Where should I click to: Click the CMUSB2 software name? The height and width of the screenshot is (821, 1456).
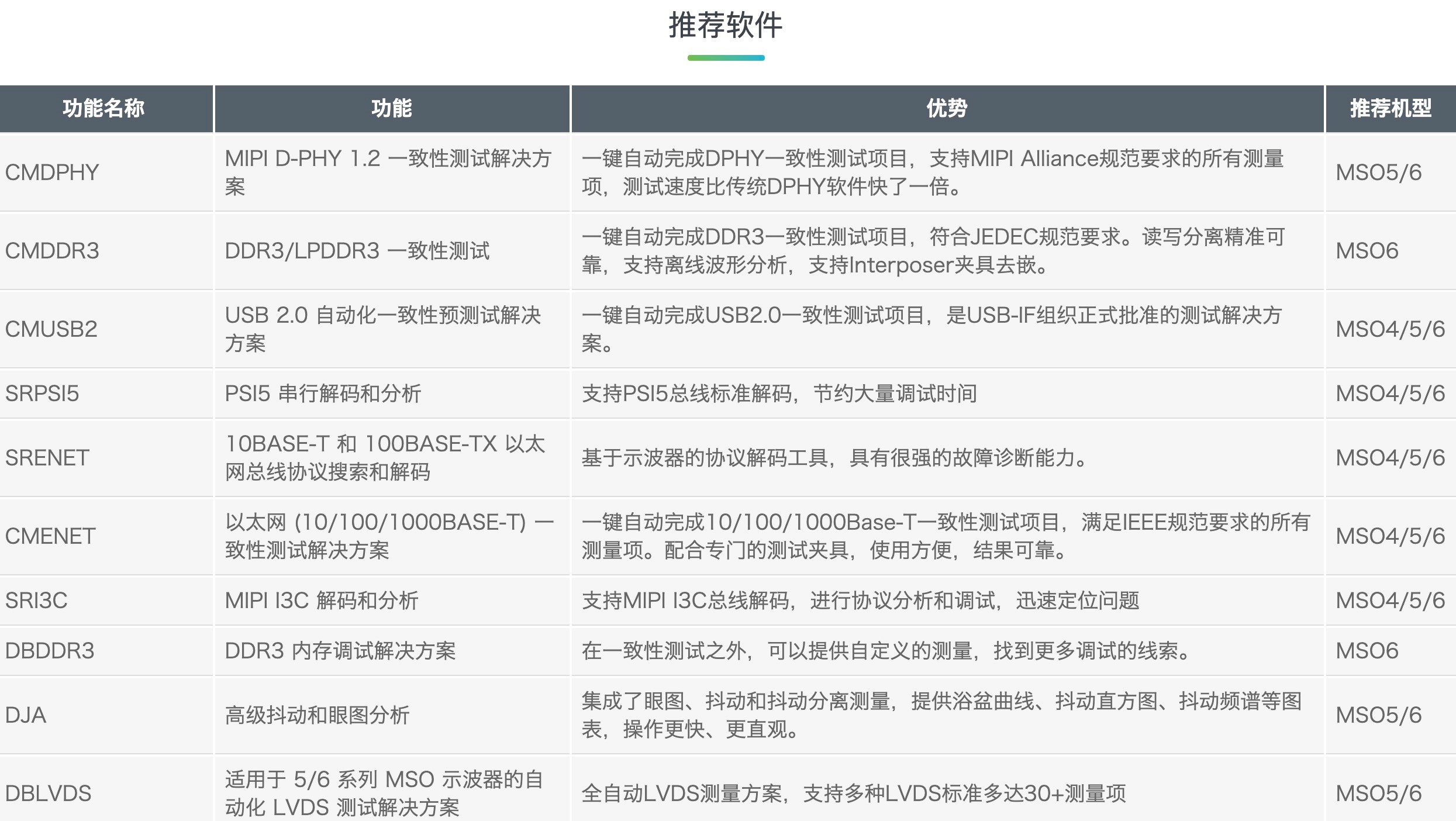51,329
